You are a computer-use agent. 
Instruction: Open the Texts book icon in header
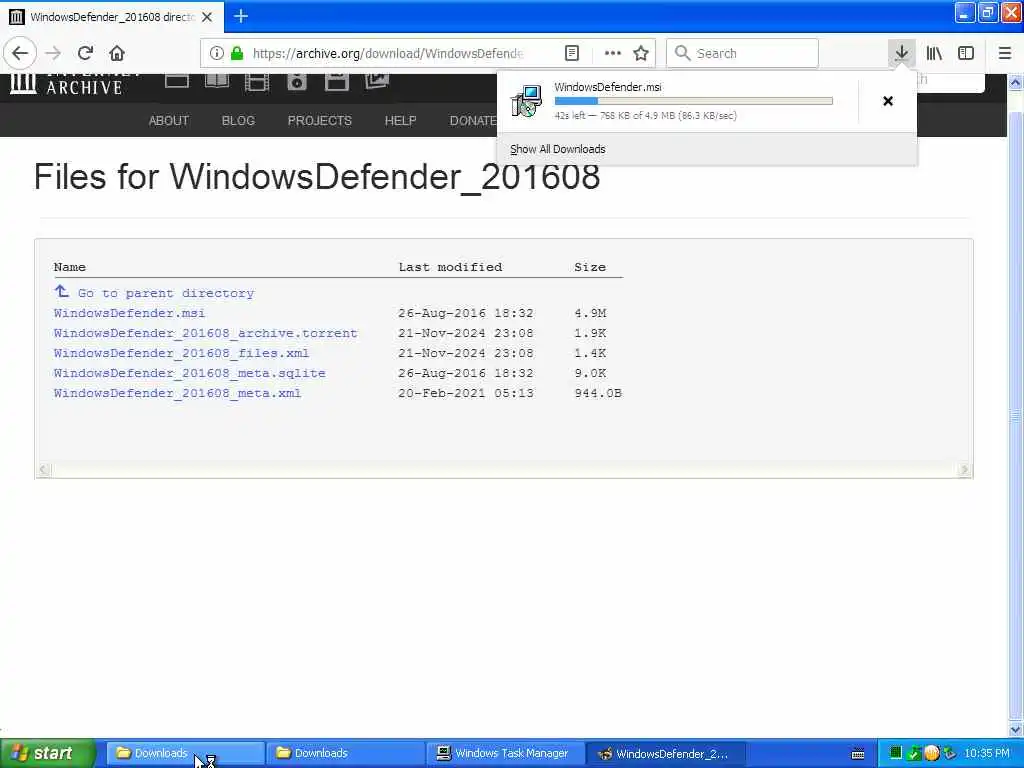(217, 81)
